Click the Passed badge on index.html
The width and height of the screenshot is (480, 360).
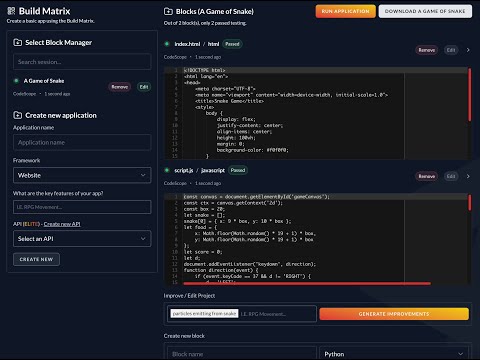[x=232, y=44]
